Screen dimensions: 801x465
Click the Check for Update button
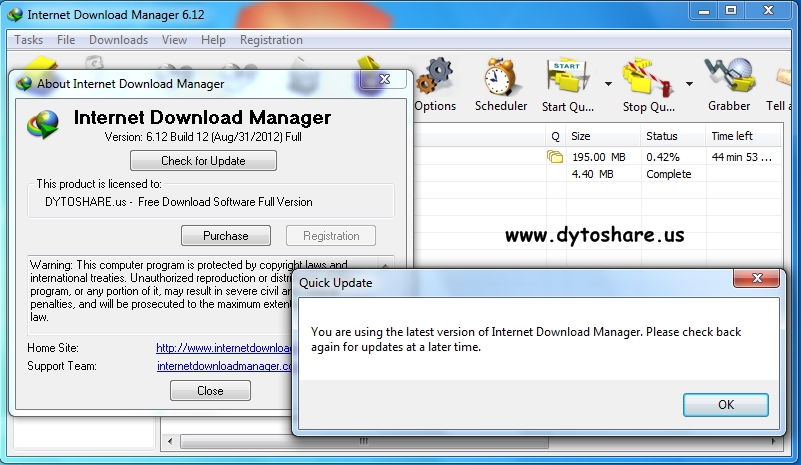point(203,160)
